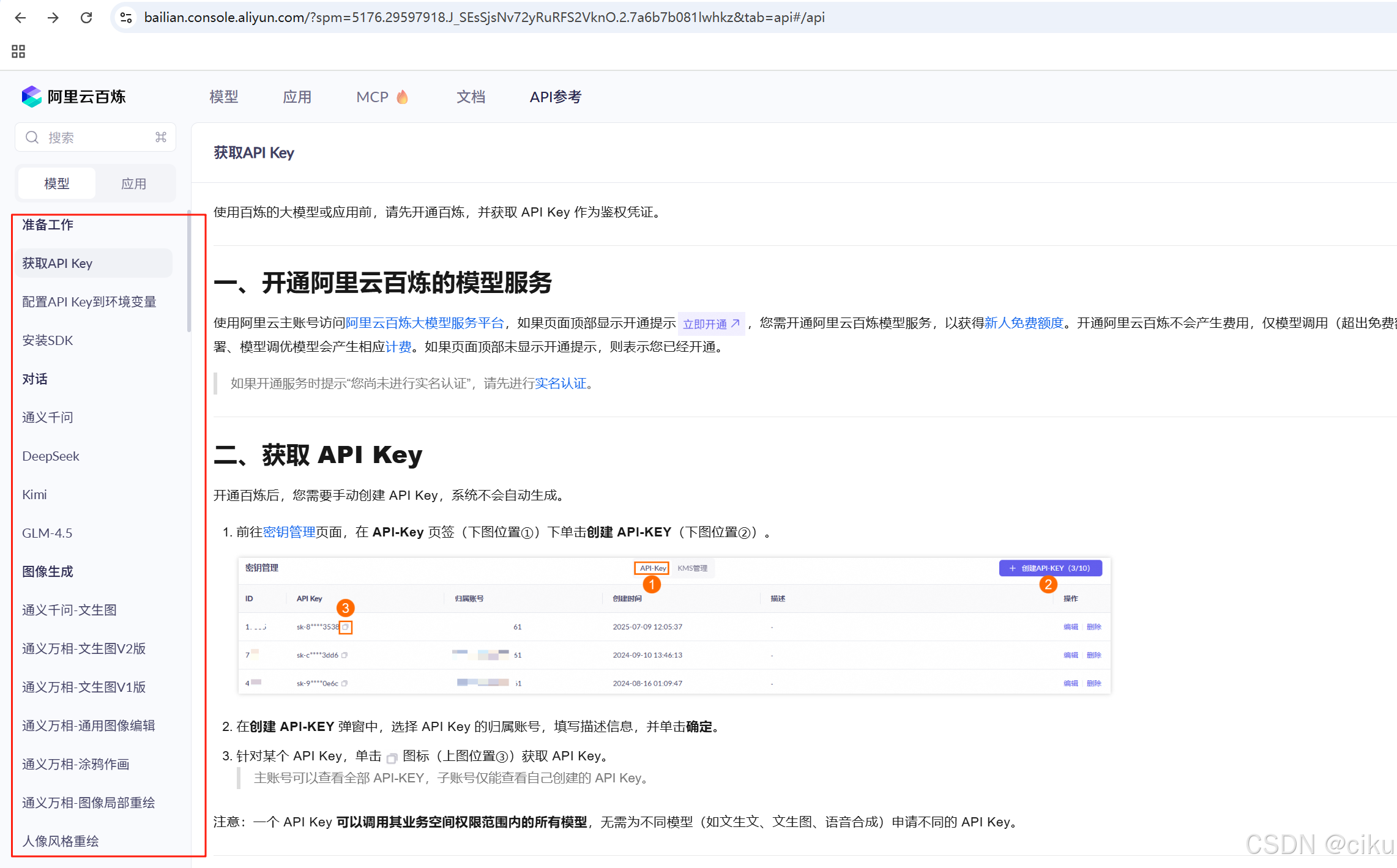Viewport: 1397px width, 868px height.
Task: Open GLM-4.5 in sidebar
Action: (47, 533)
